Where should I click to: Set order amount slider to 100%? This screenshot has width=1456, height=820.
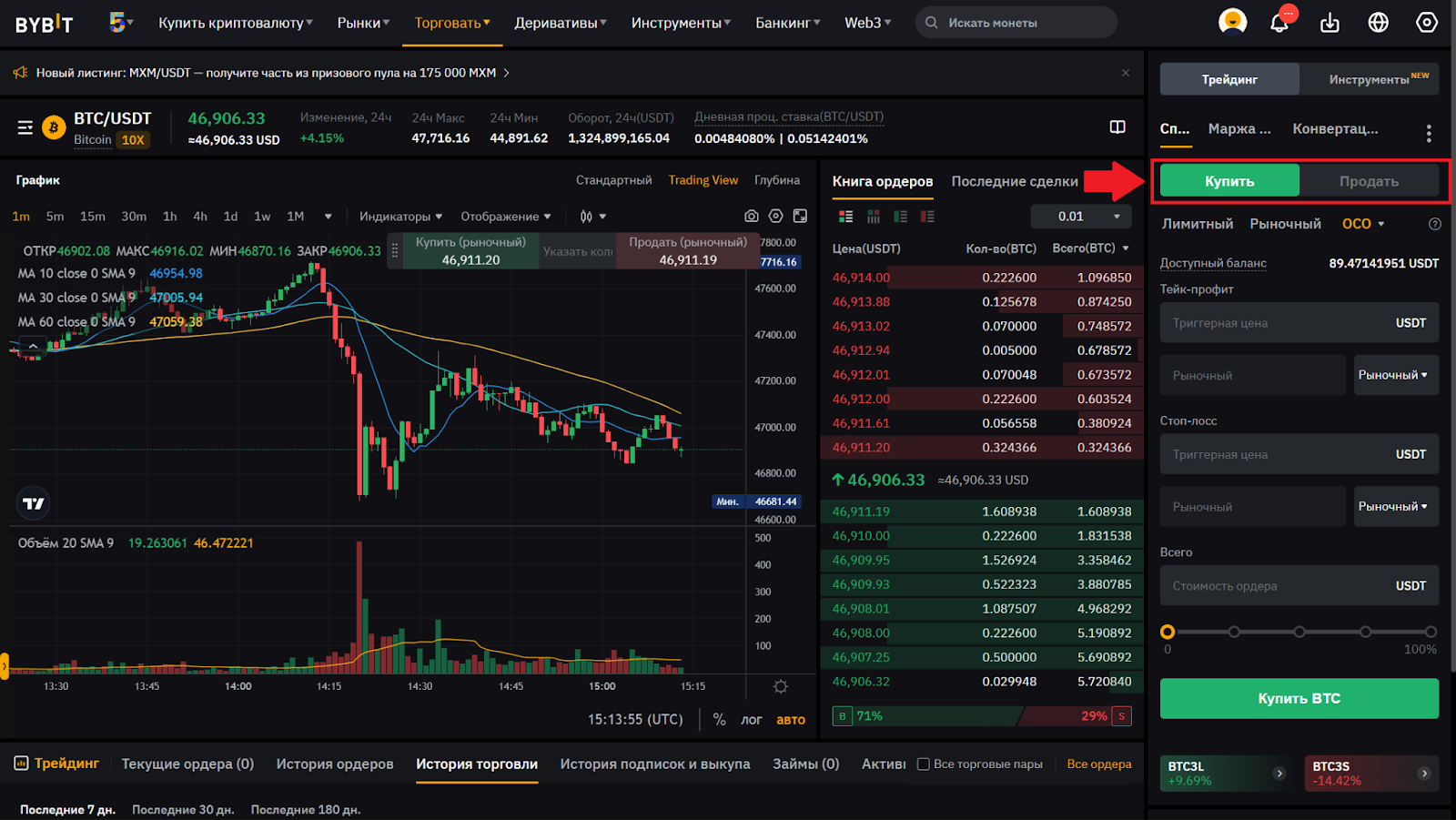pos(1431,632)
